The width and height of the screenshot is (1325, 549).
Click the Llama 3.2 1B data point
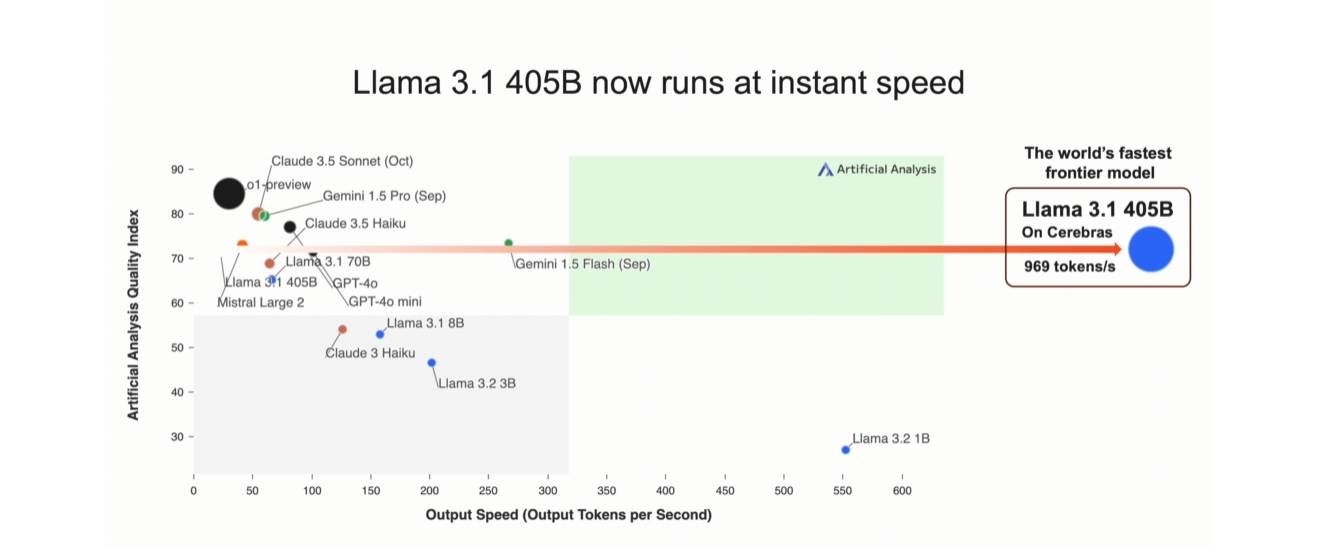846,450
